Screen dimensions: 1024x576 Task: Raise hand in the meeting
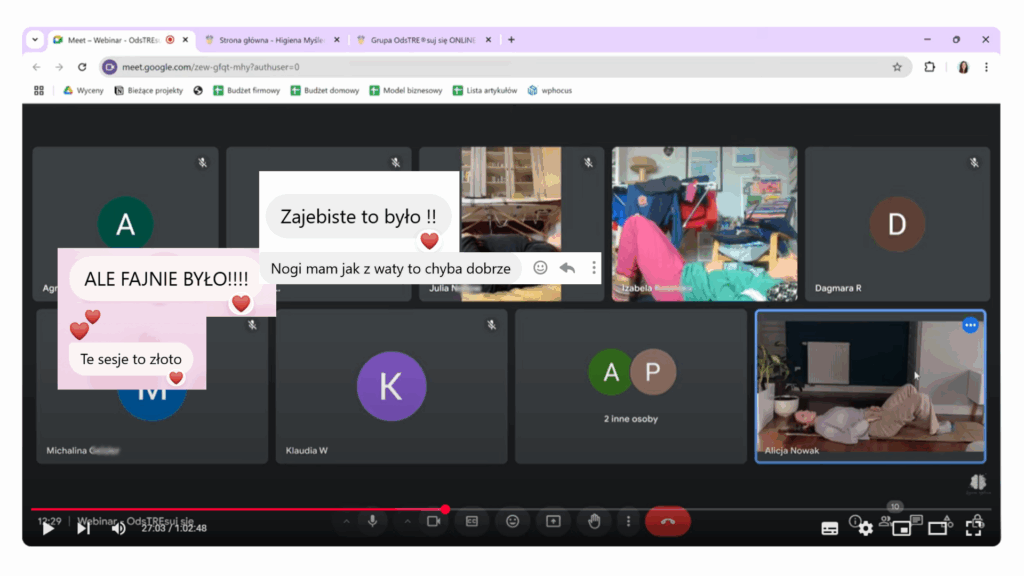pyautogui.click(x=594, y=521)
